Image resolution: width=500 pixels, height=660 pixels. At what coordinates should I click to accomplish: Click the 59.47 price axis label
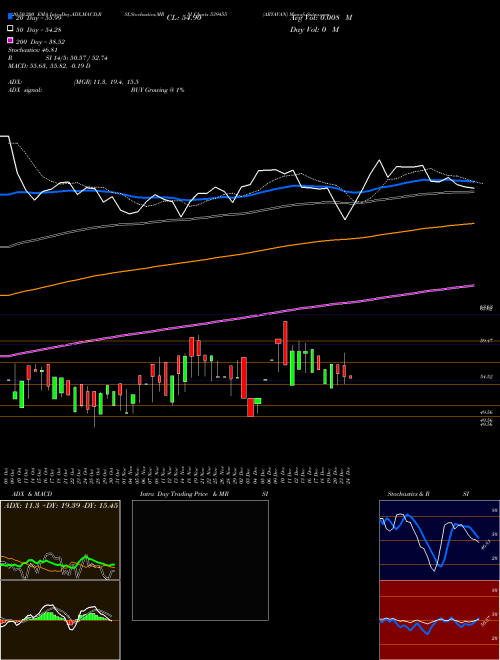coord(487,341)
